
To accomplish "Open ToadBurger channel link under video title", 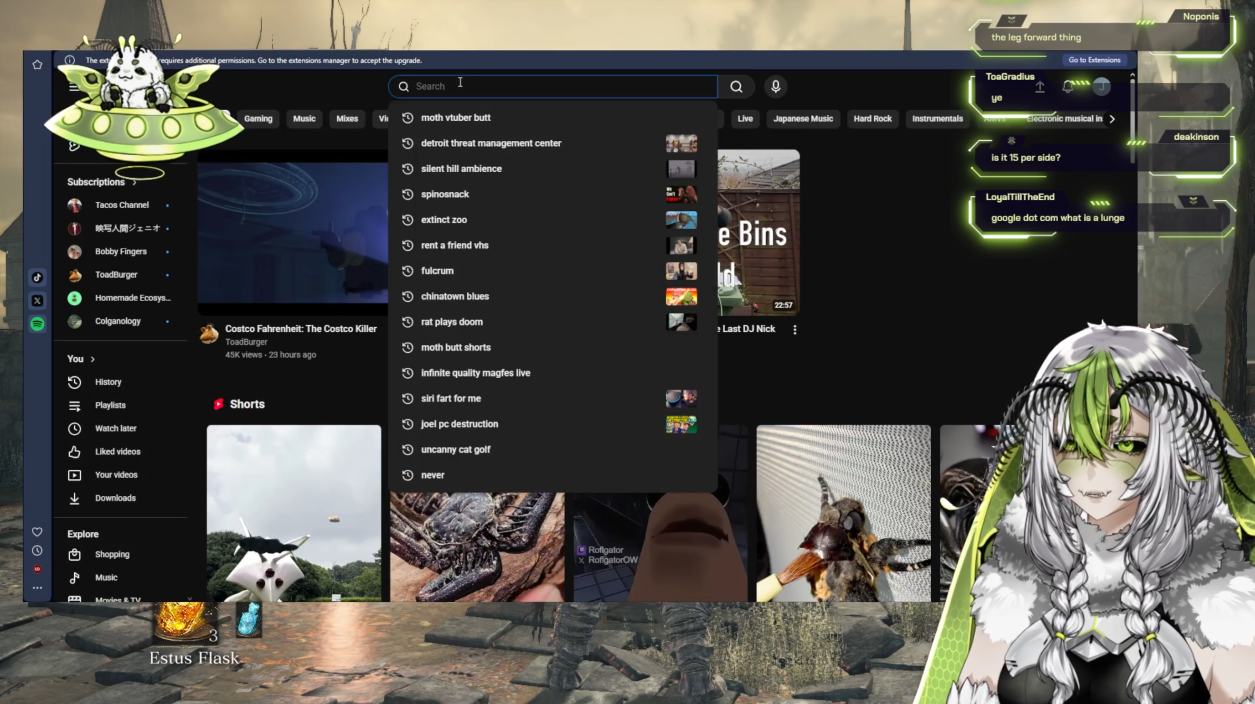I will 246,342.
